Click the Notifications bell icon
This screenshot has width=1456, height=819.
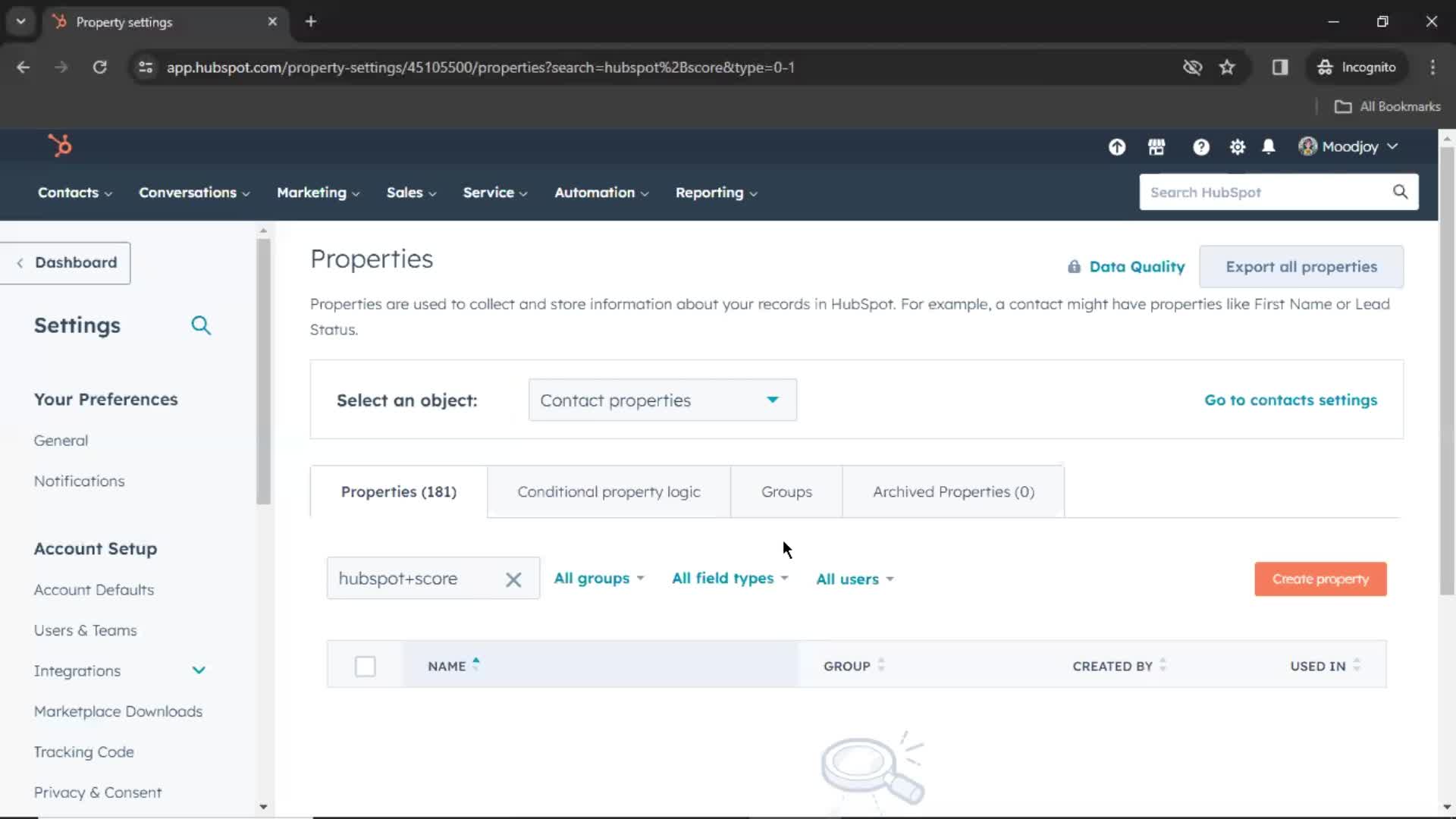[1270, 147]
